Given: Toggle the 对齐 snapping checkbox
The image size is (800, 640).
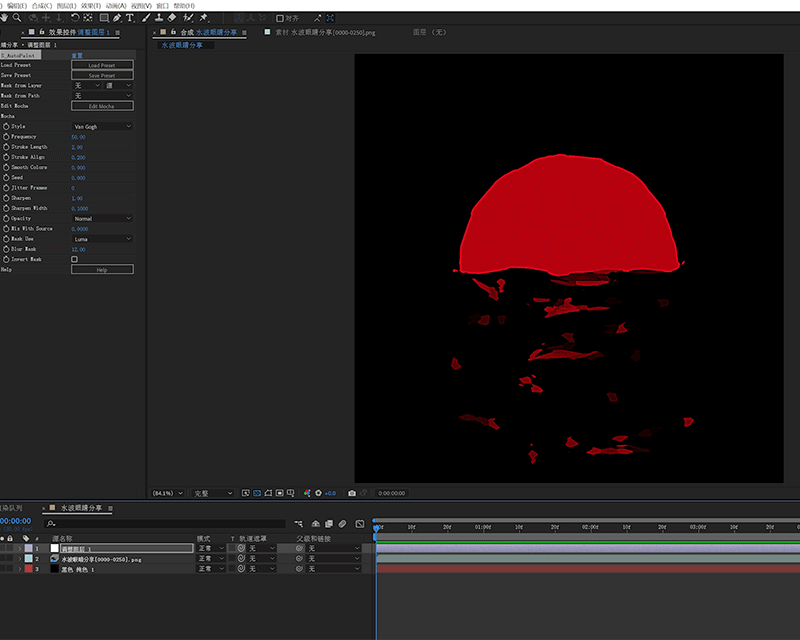Looking at the screenshot, I should point(280,18).
